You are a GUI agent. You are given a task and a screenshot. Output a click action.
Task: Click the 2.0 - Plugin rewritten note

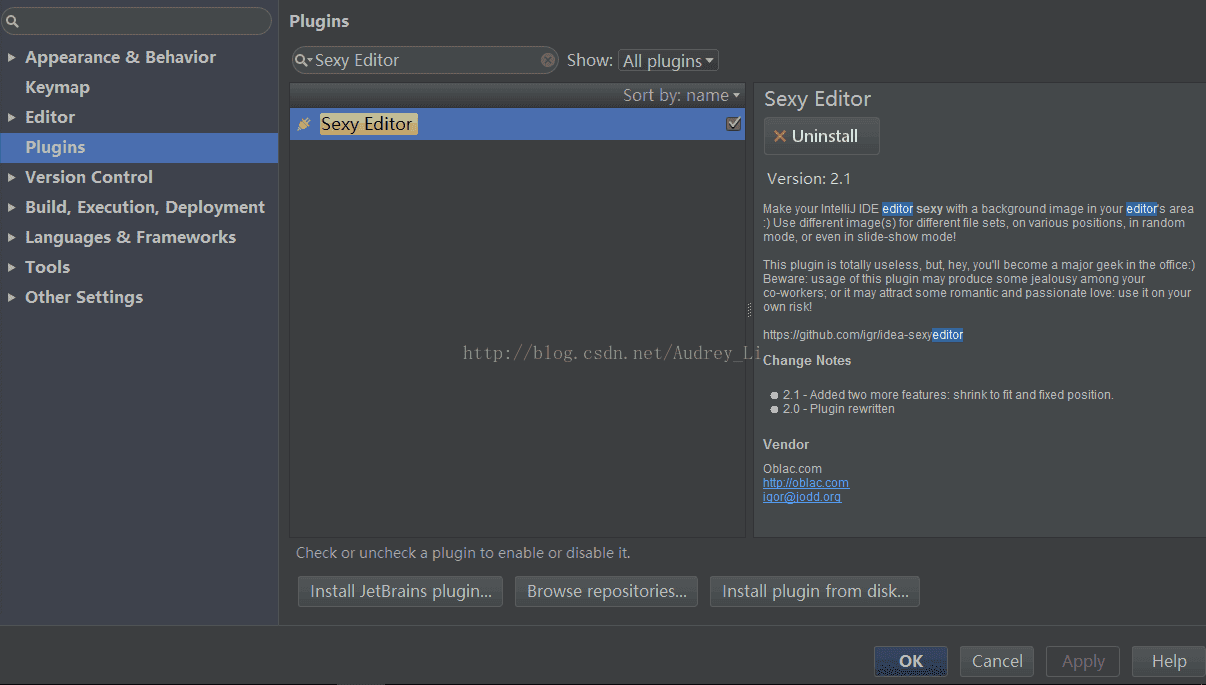pos(839,409)
